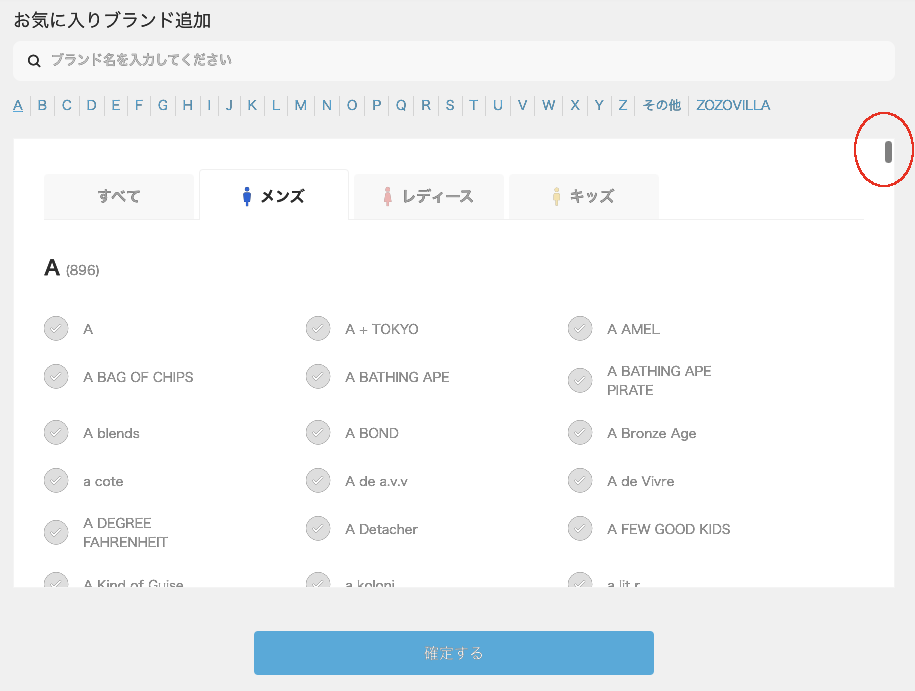
Task: Select the A Detacher brand checkbox
Action: pyautogui.click(x=318, y=529)
